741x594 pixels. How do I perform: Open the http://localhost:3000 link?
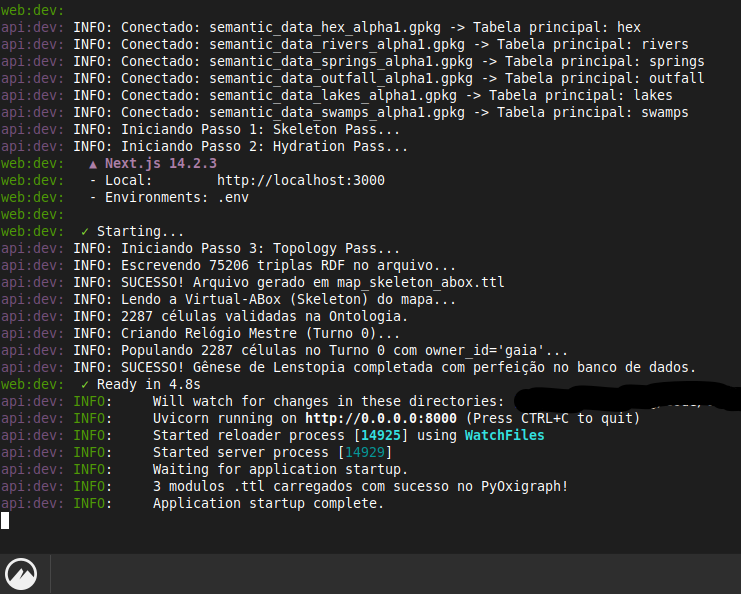(x=301, y=181)
